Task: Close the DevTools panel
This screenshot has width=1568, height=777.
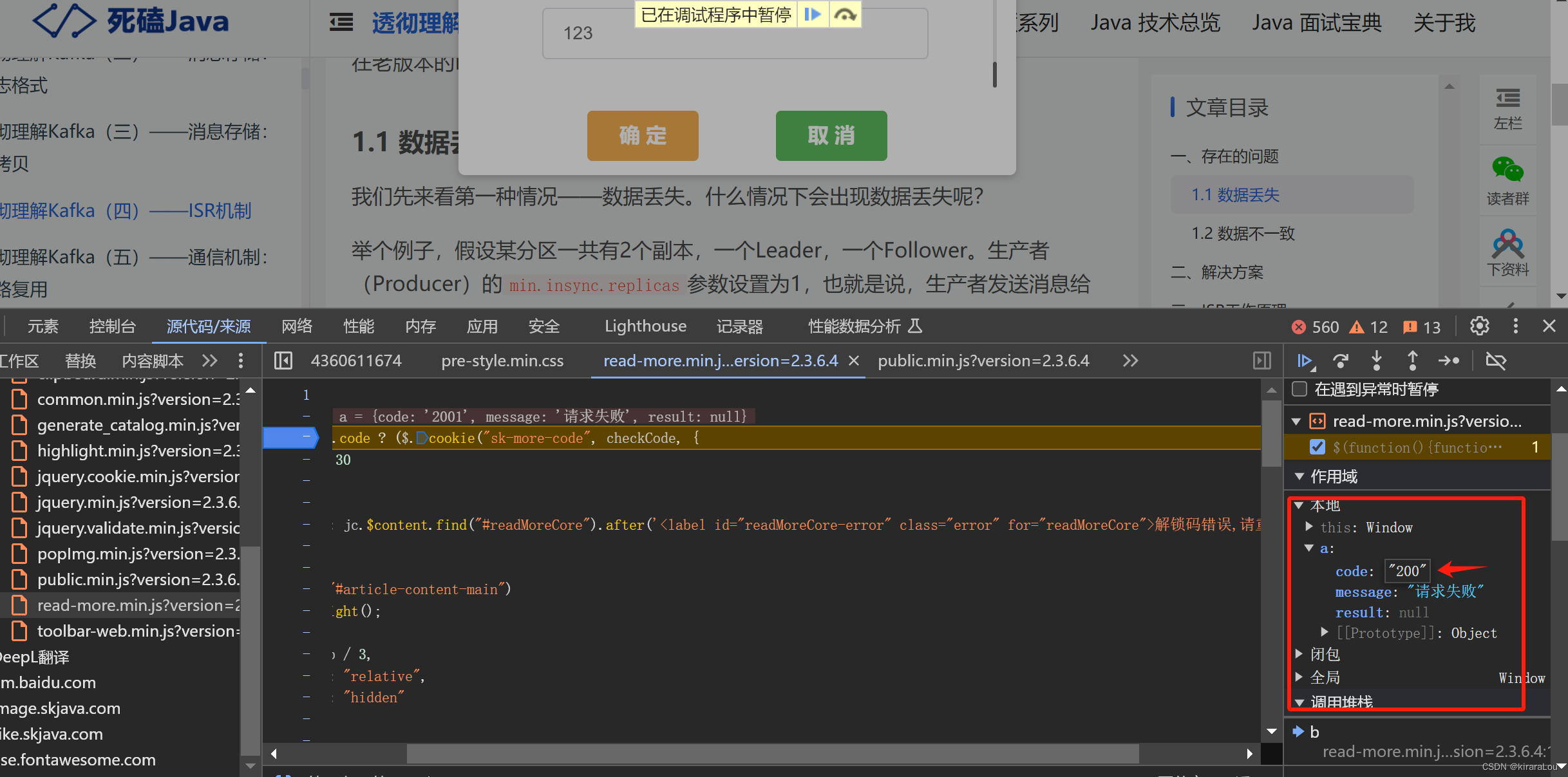Action: coord(1549,326)
